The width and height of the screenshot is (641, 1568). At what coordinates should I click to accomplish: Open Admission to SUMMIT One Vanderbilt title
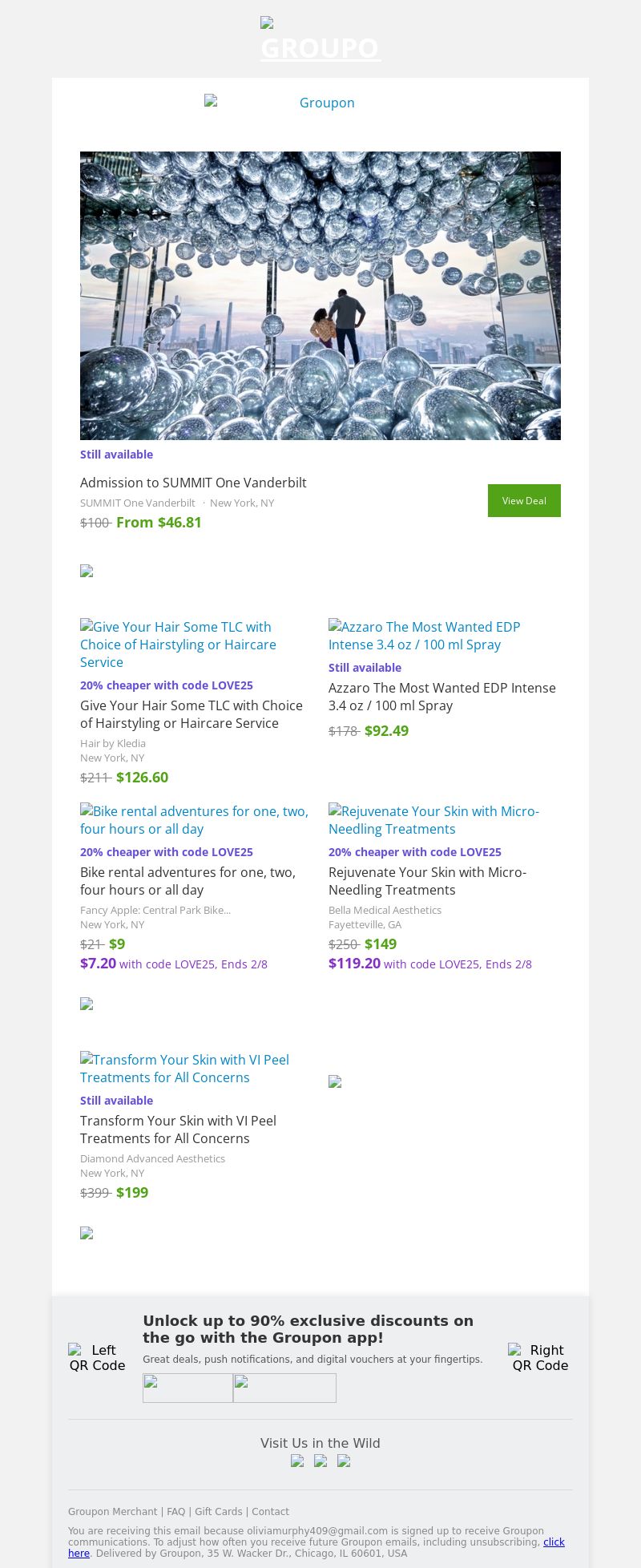(193, 483)
